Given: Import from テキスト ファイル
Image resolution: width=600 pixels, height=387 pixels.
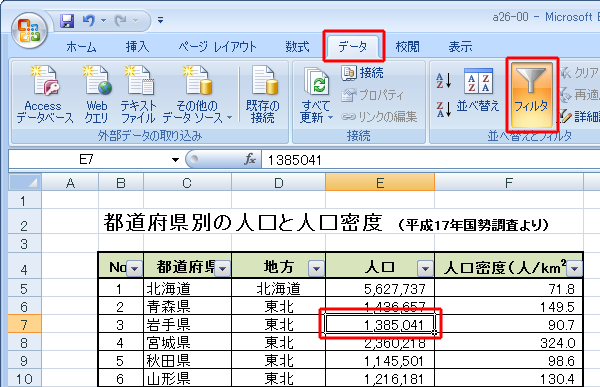Looking at the screenshot, I should pyautogui.click(x=138, y=95).
